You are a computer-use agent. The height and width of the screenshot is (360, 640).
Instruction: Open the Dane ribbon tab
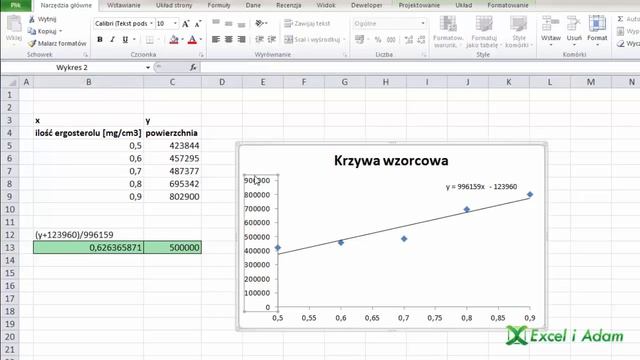coord(253,5)
